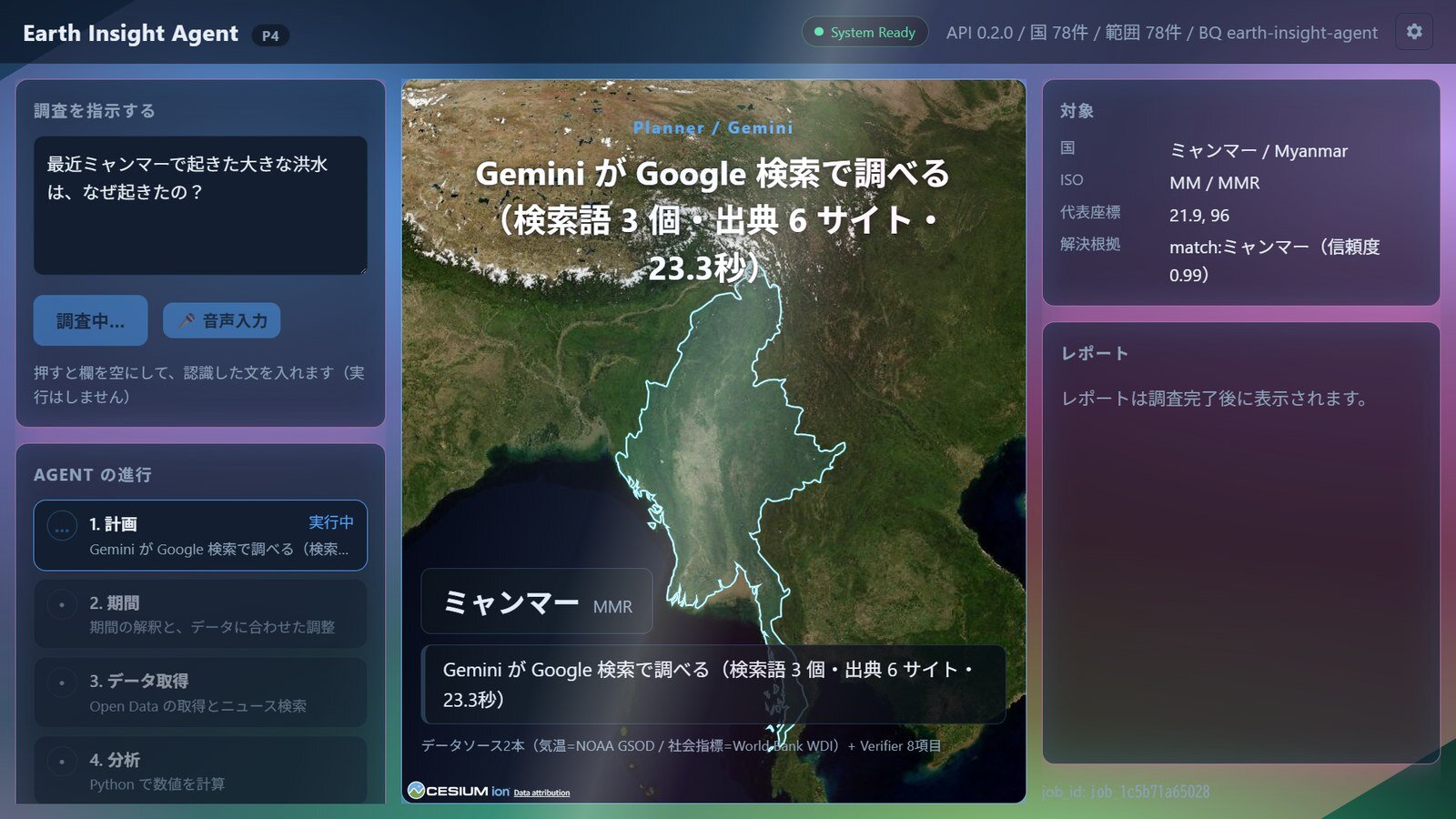The width and height of the screenshot is (1456, 819).
Task: Click the status message box below country label
Action: 713,684
